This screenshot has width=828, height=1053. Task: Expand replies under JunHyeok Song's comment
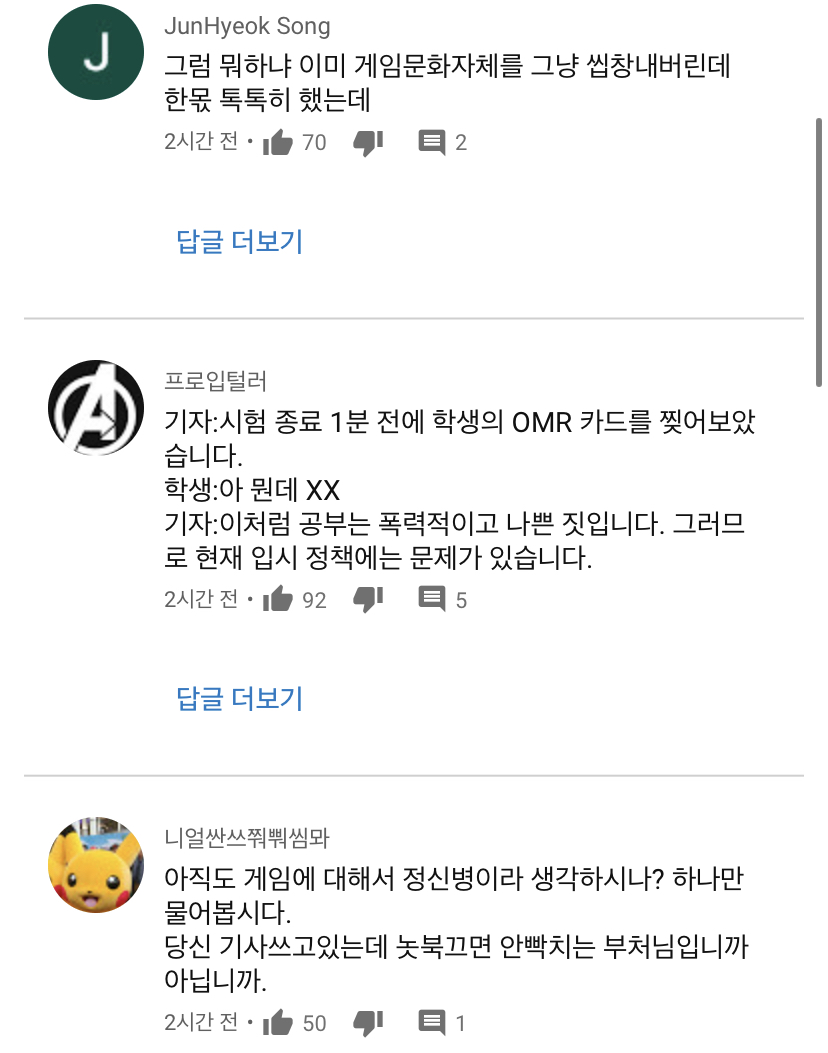240,241
